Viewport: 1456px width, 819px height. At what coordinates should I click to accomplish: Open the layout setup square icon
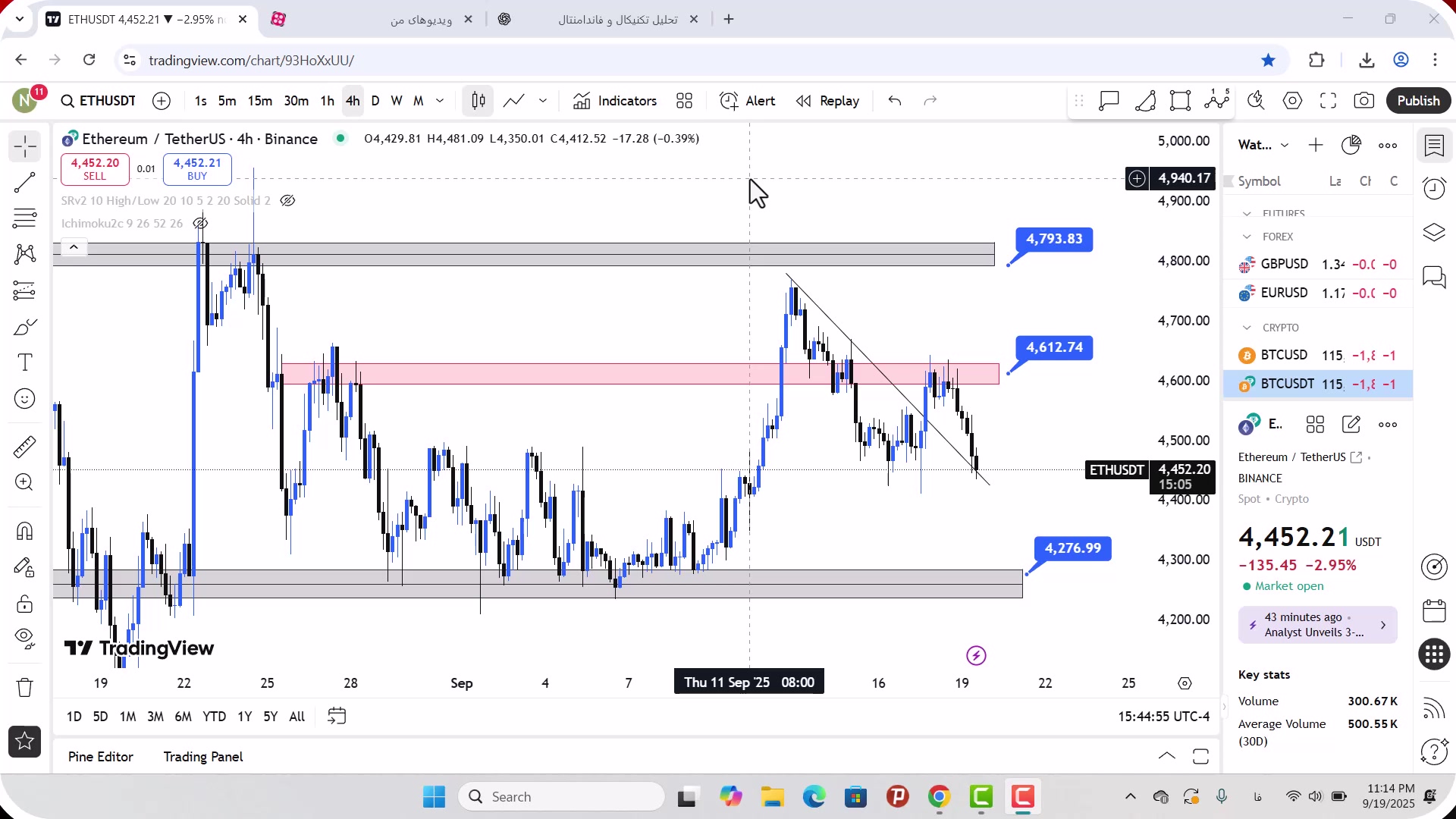[1181, 101]
